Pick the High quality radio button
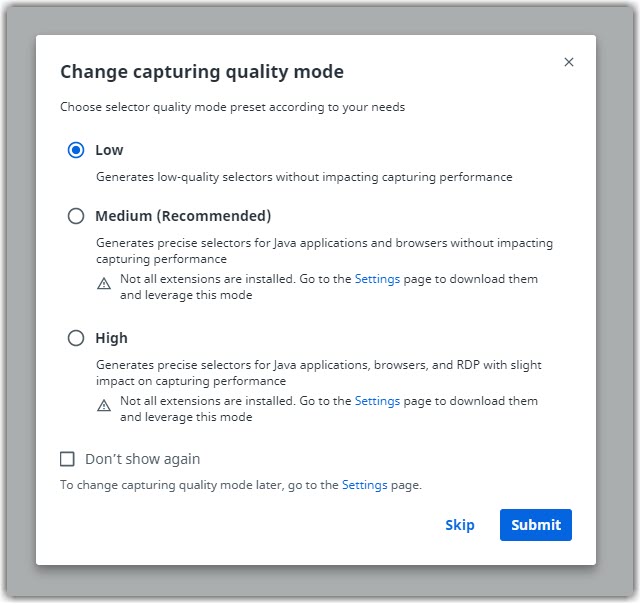Image resolution: width=641 pixels, height=604 pixels. 76,338
